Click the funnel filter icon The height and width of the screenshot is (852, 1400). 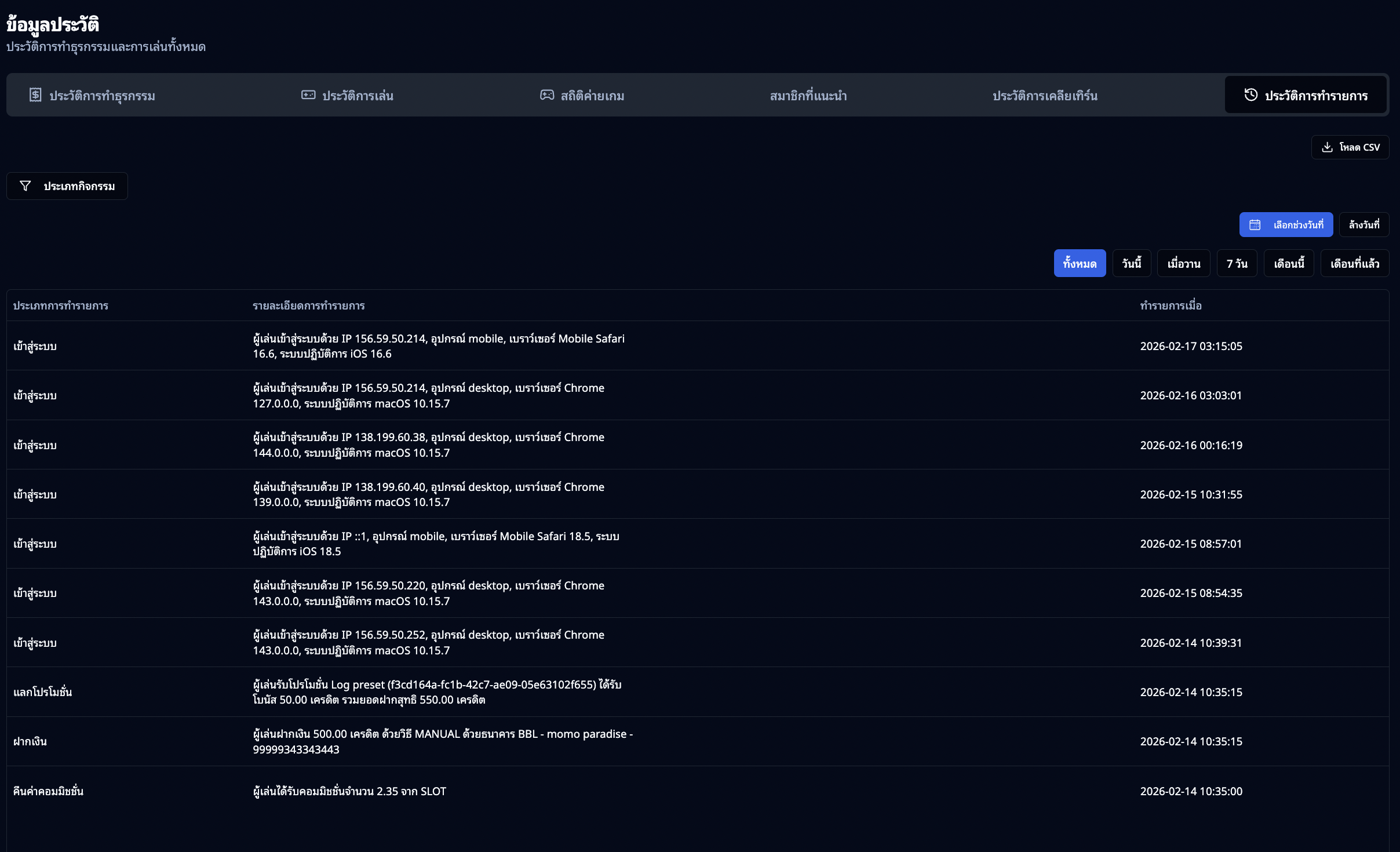coord(25,186)
